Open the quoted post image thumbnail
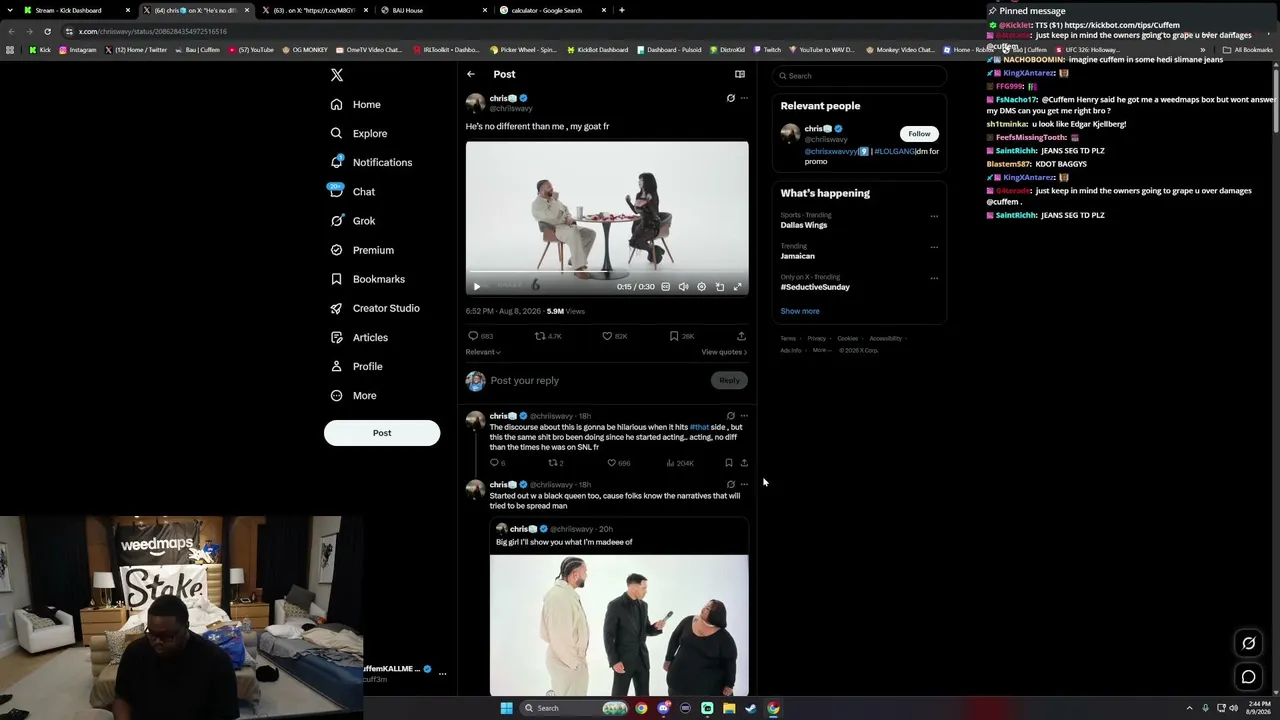This screenshot has height=720, width=1280. tap(619, 624)
